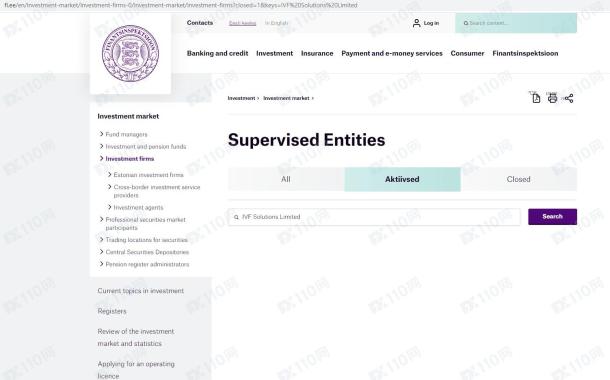Open Trading locations for securities
Image resolution: width=610 pixels, height=380 pixels.
tap(143, 240)
